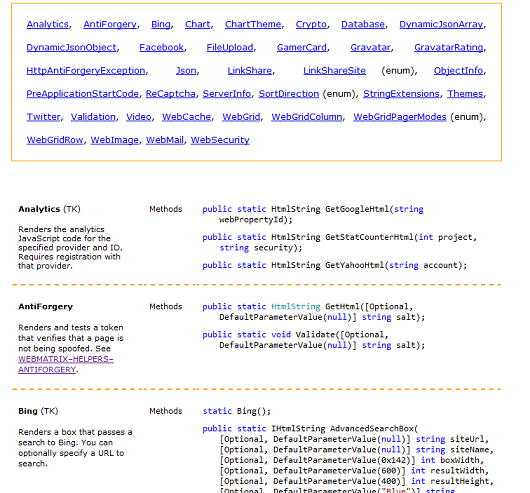Click the Bing description paragraph
This screenshot has height=493, width=530.
pyautogui.click(x=75, y=448)
